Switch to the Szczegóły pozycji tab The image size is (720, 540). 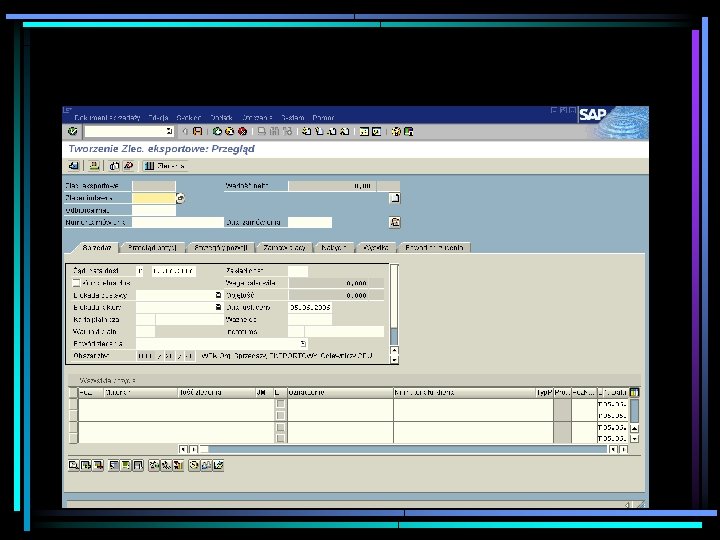point(221,248)
